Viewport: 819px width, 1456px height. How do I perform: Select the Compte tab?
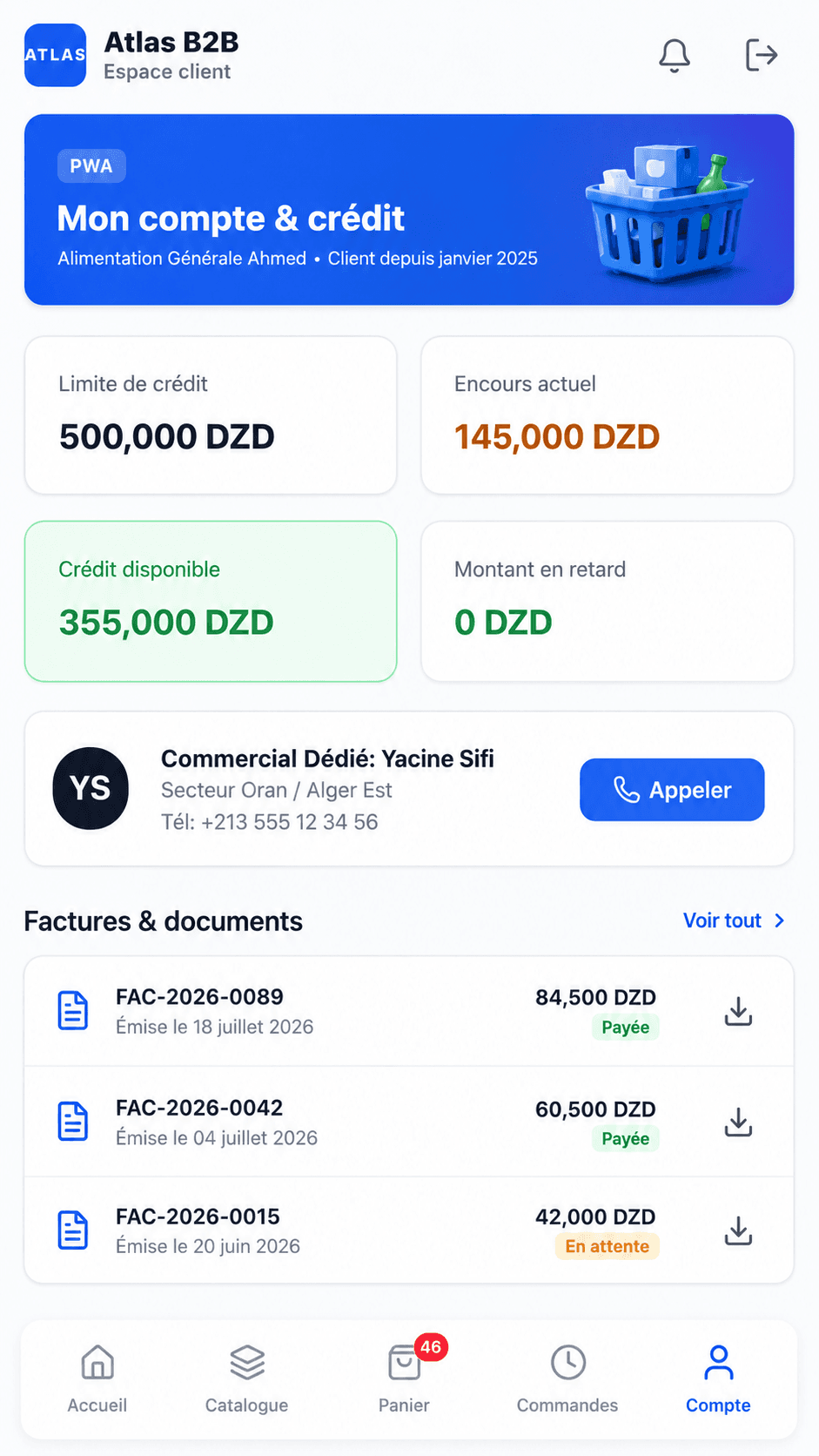718,1379
